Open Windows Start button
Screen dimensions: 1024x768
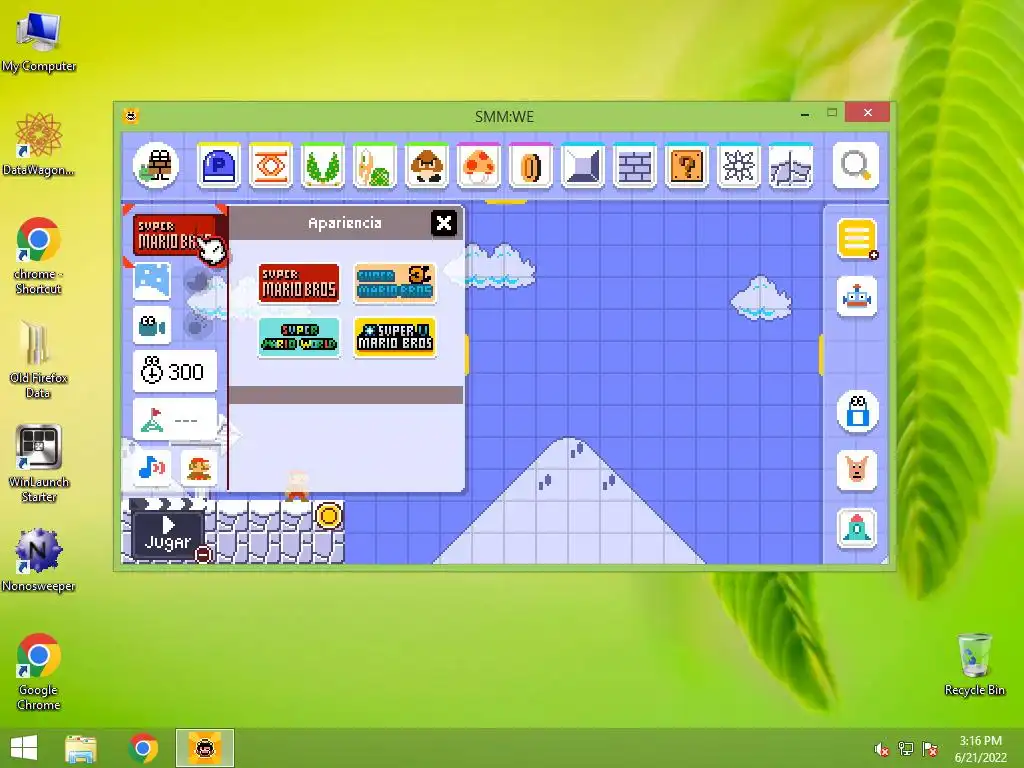point(24,748)
